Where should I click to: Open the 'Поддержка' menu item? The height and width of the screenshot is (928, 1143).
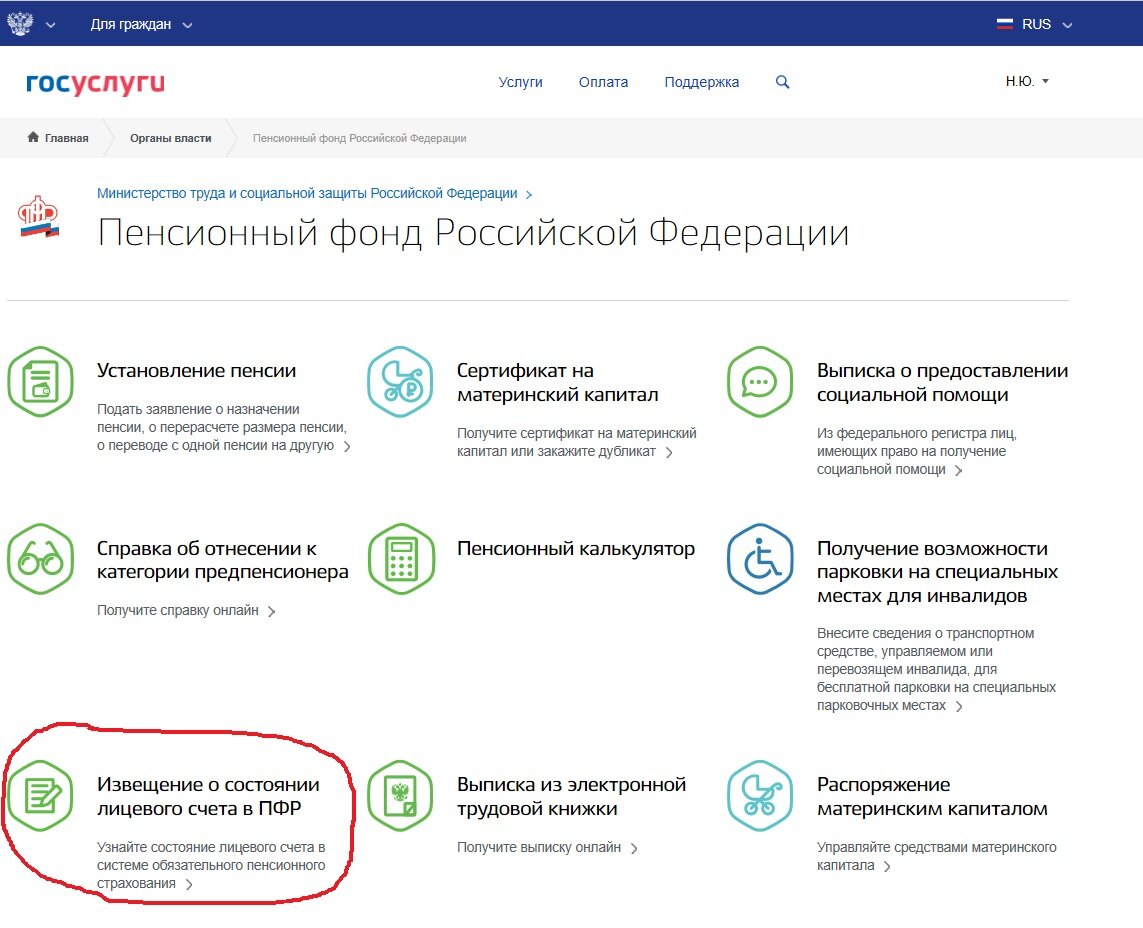pos(701,82)
